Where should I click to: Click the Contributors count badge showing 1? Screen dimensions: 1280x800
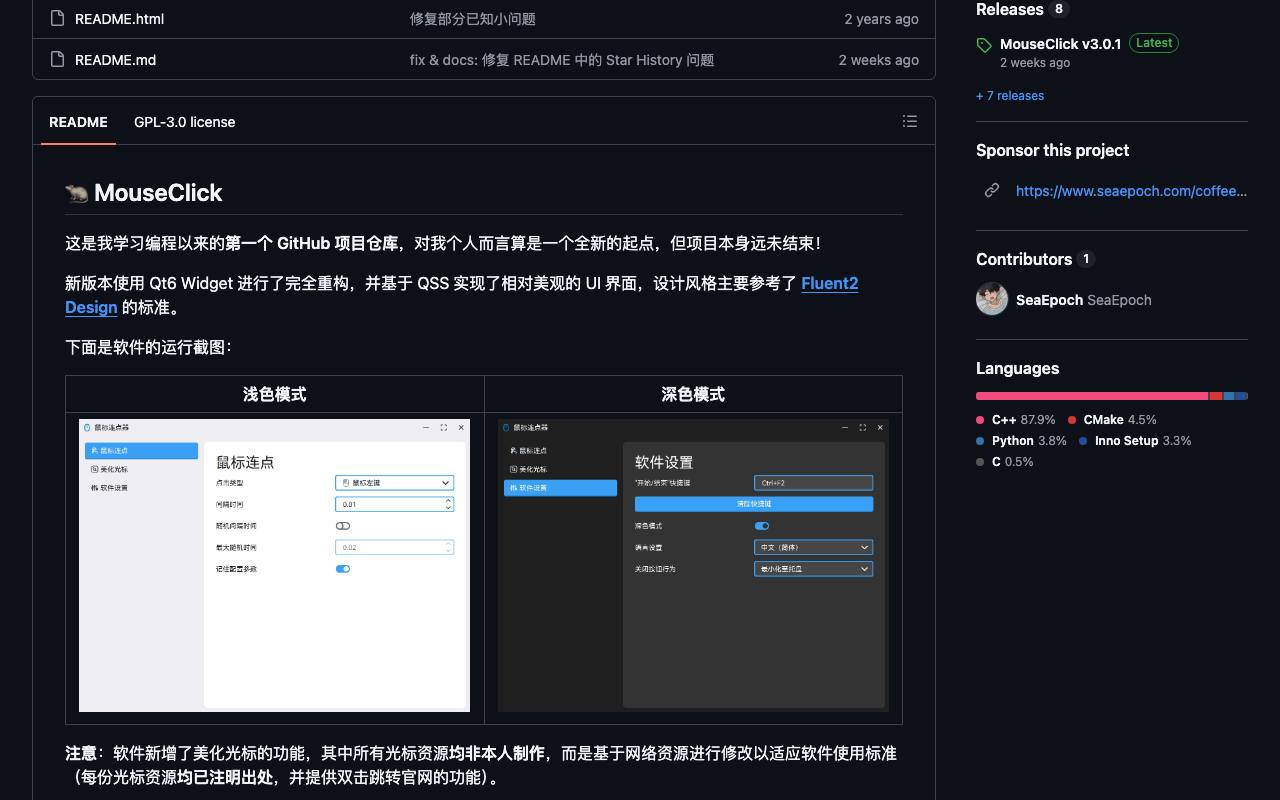1086,259
